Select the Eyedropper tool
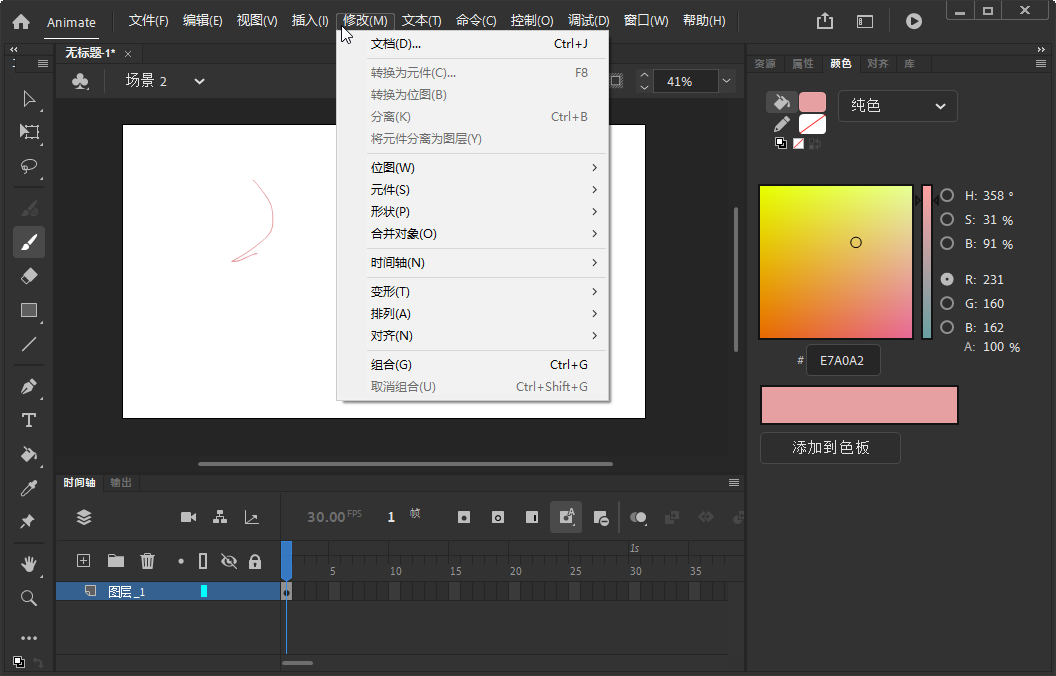 [28, 488]
